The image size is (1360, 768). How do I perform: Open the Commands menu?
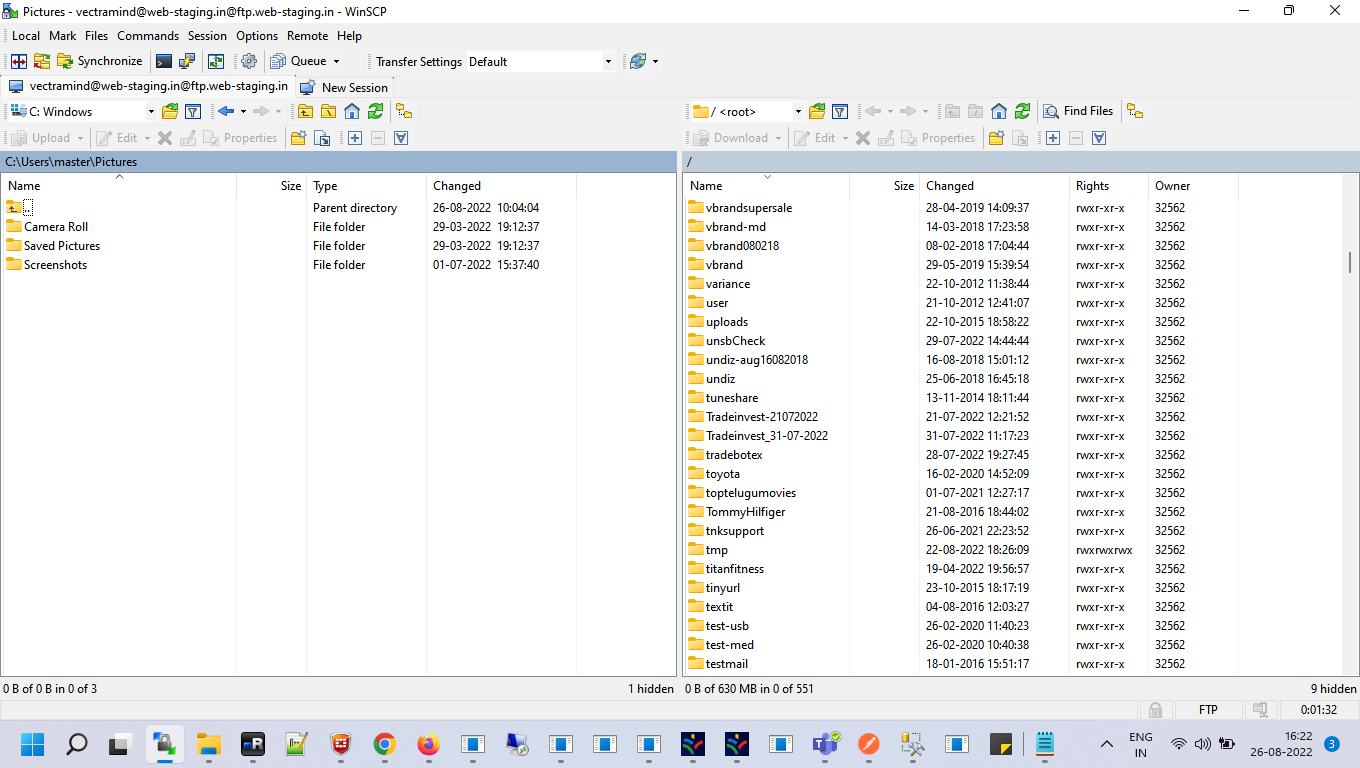pyautogui.click(x=148, y=35)
